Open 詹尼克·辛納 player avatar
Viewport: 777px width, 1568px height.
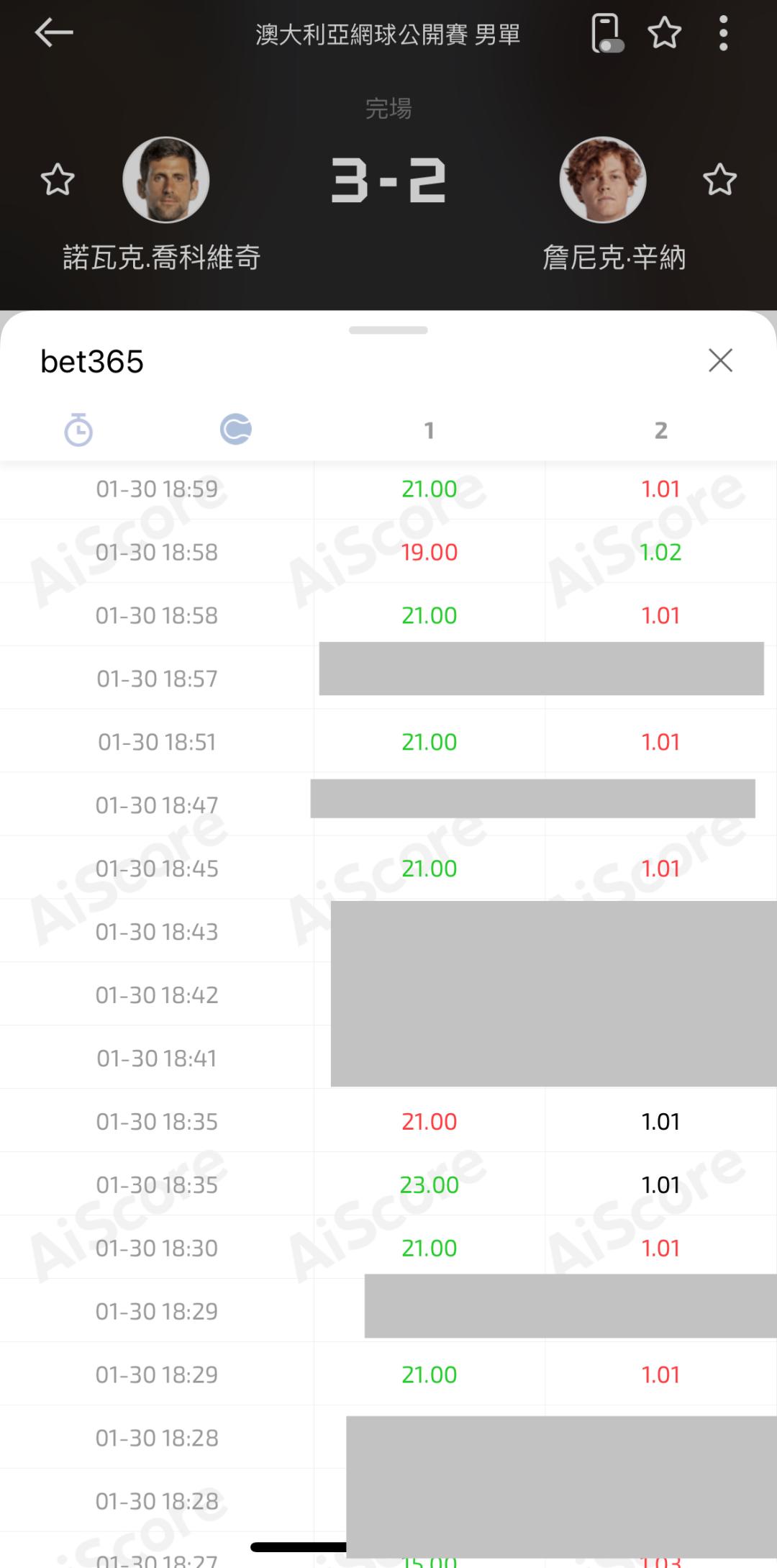click(x=603, y=180)
